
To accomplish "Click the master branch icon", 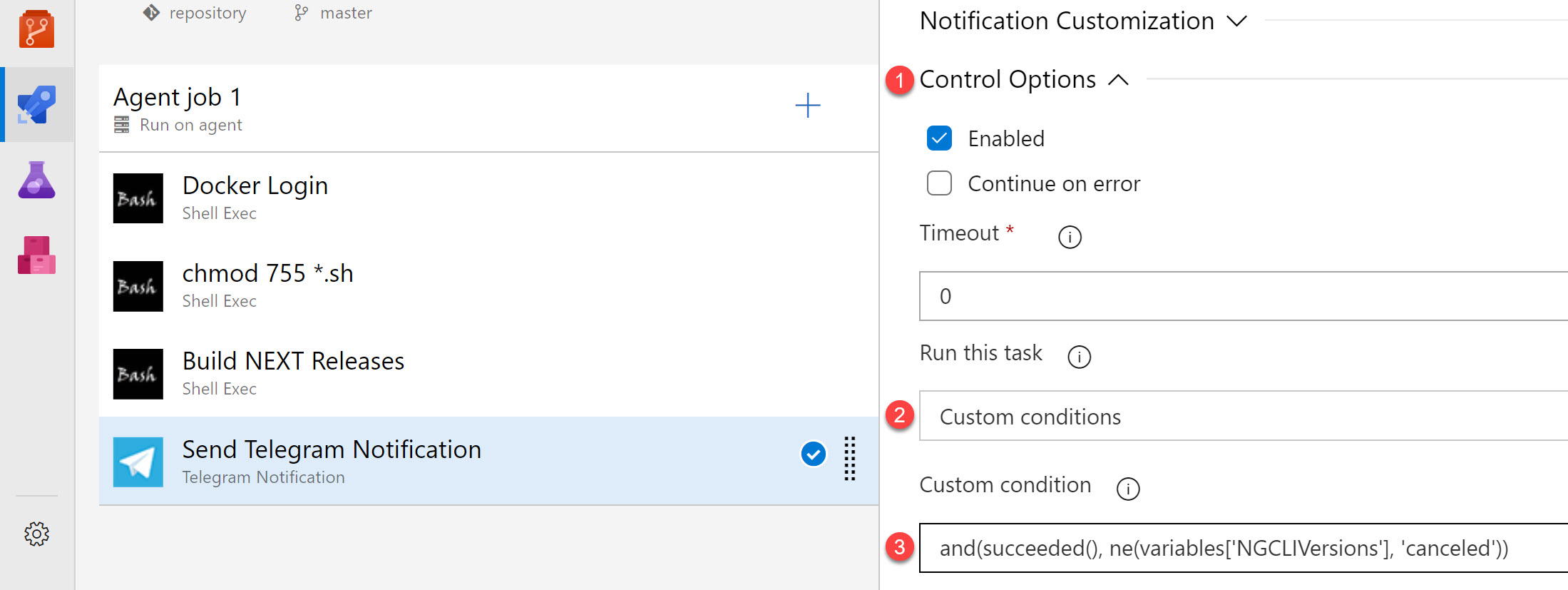I will point(302,13).
